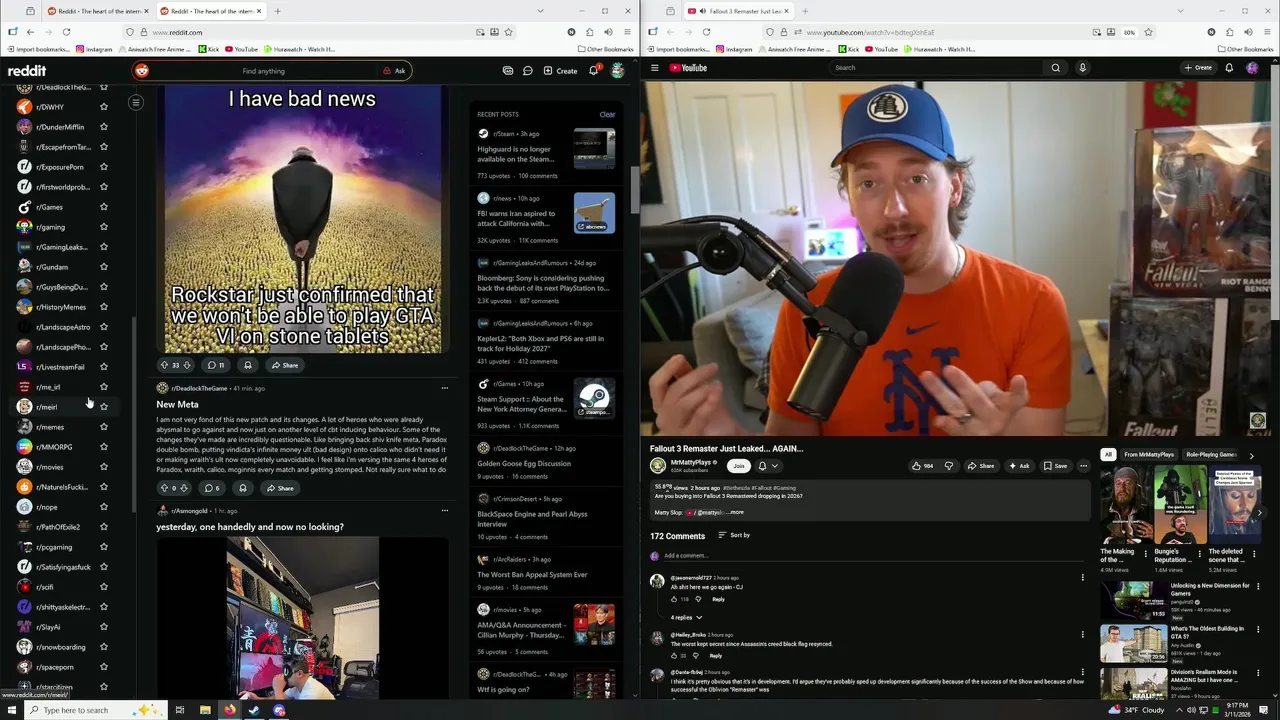Favorite r/Games with star
This screenshot has height=720, width=1280.
click(104, 207)
